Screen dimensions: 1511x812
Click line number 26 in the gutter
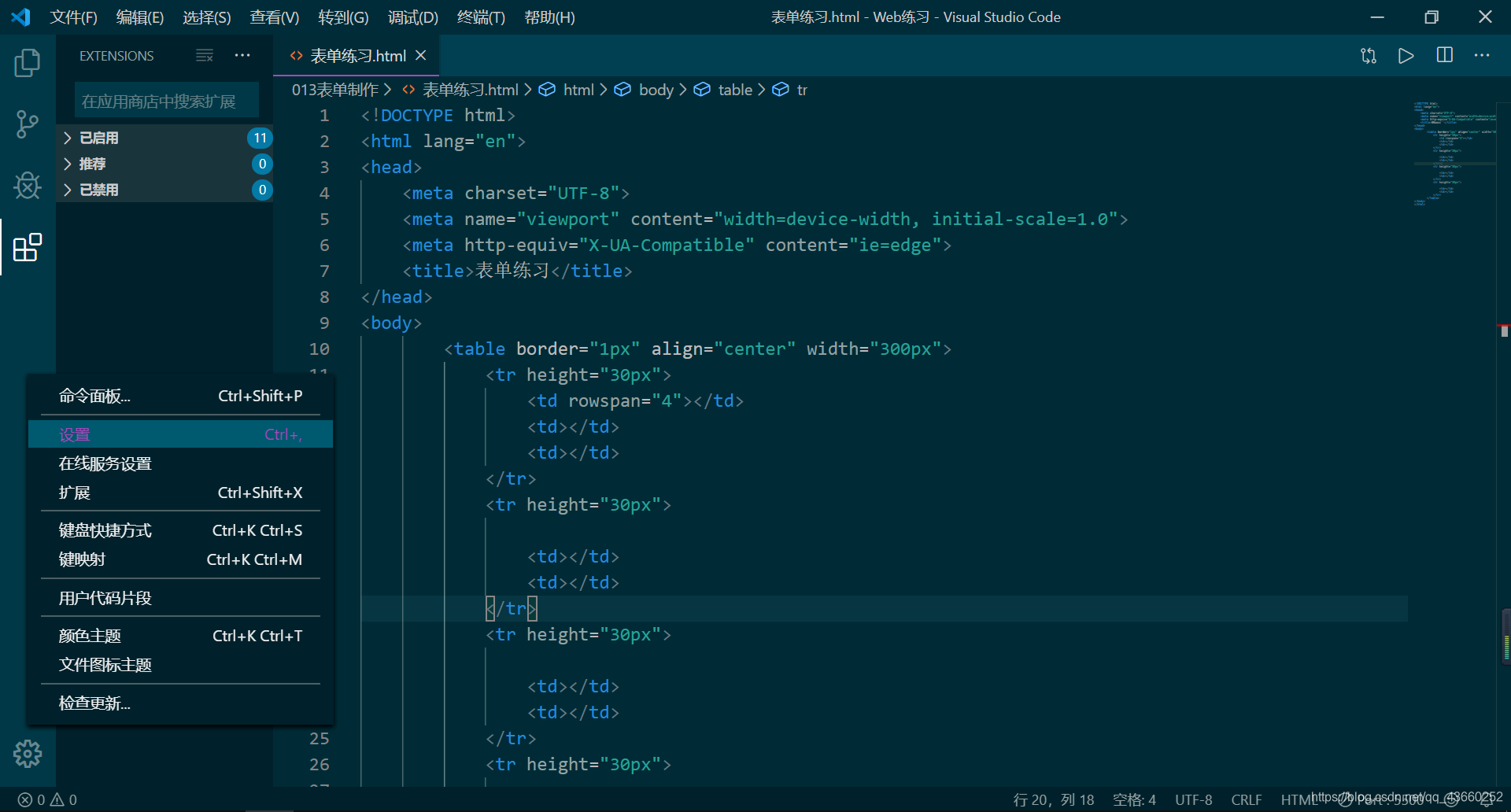pyautogui.click(x=319, y=764)
